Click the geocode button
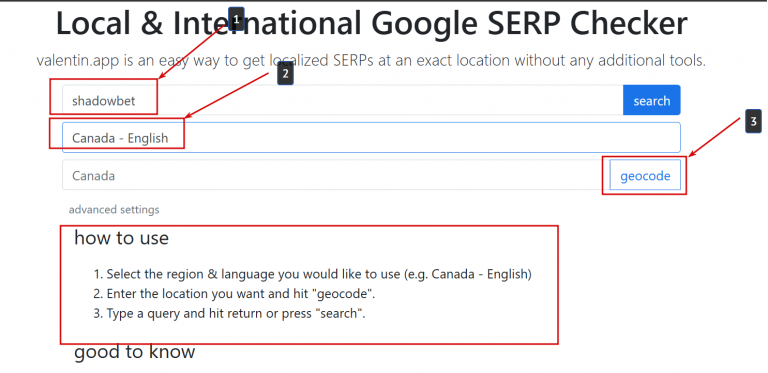The image size is (768, 373). (645, 175)
